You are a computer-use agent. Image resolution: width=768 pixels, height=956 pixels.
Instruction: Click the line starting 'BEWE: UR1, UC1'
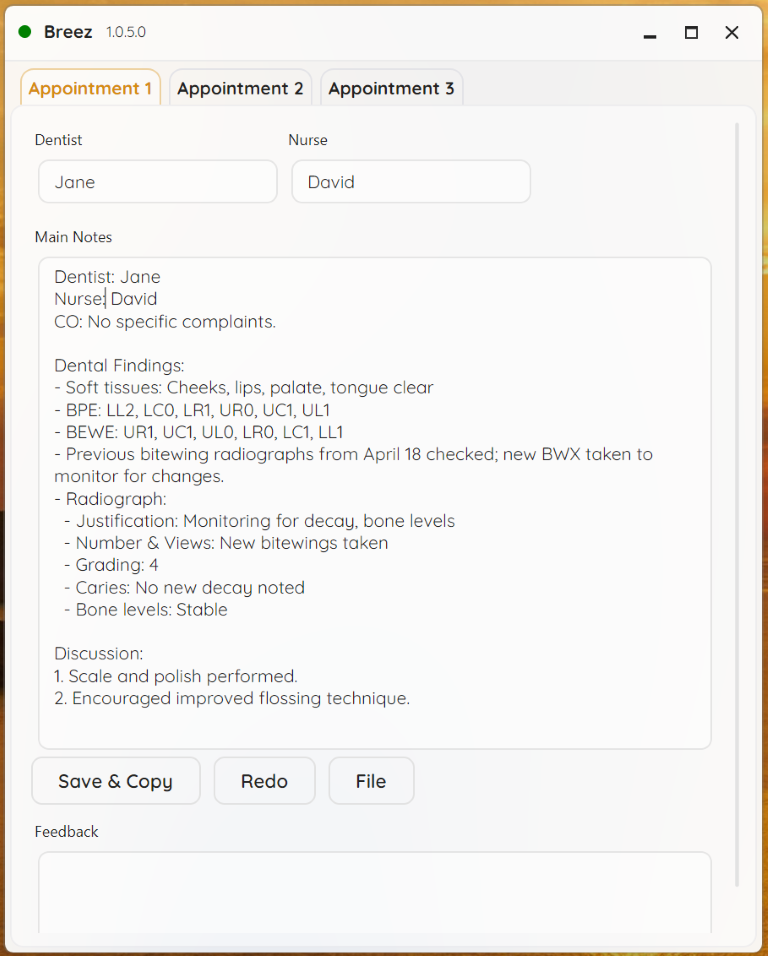coord(199,432)
